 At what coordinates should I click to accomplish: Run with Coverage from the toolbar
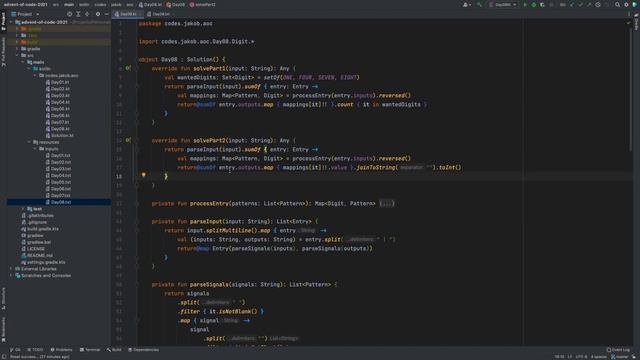click(x=542, y=4)
